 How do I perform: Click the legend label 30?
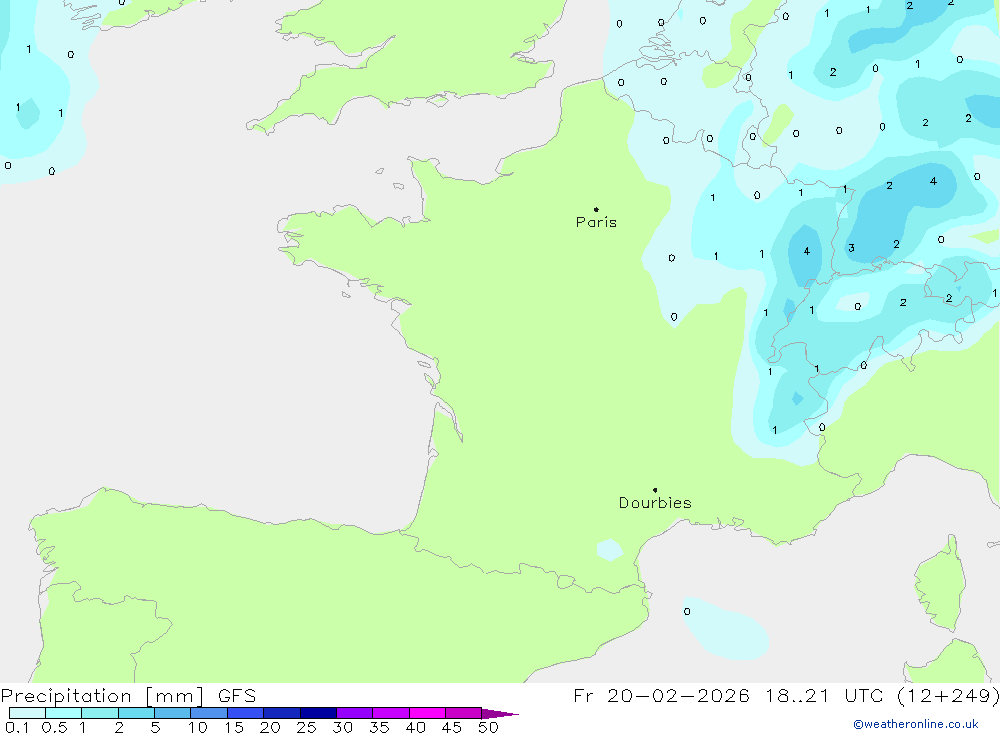343,727
